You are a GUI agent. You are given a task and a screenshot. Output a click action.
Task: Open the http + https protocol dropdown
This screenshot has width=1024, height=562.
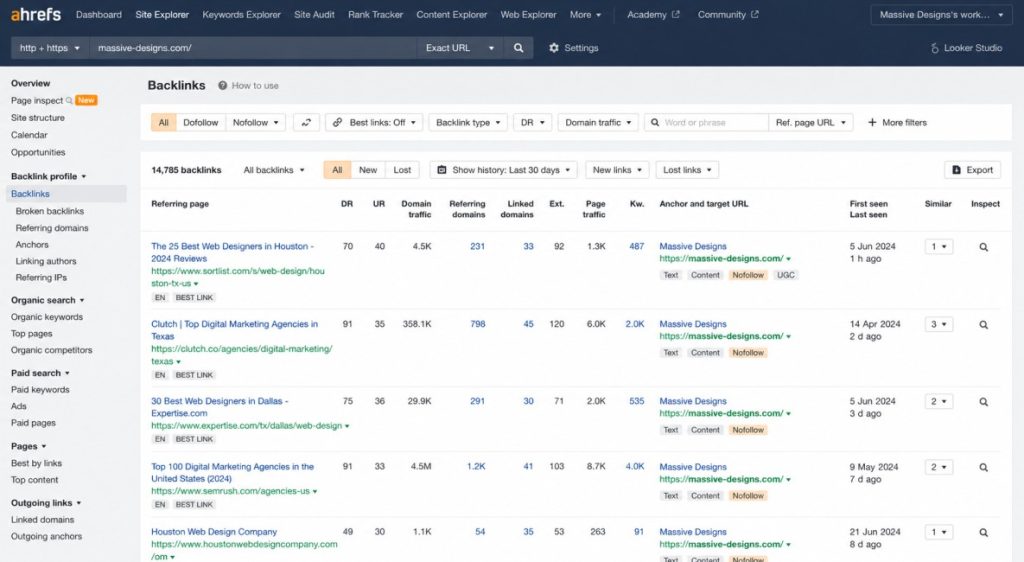(x=50, y=48)
